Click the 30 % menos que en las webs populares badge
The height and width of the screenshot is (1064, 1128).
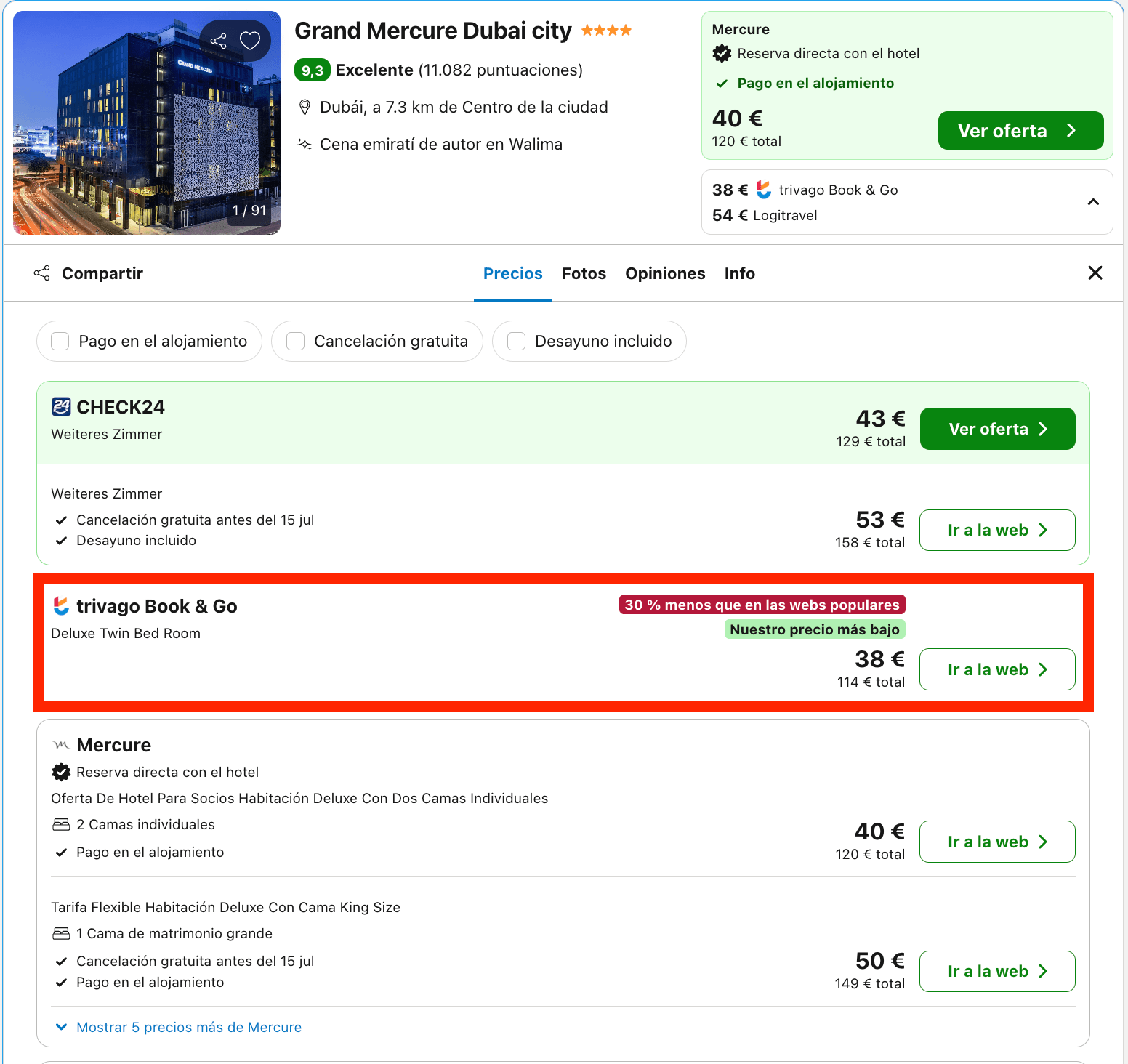tap(762, 605)
